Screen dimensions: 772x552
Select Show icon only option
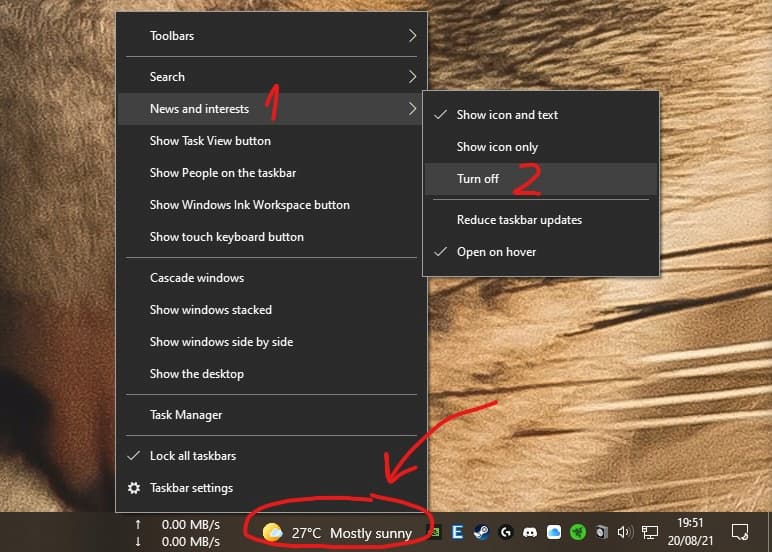tap(541, 147)
